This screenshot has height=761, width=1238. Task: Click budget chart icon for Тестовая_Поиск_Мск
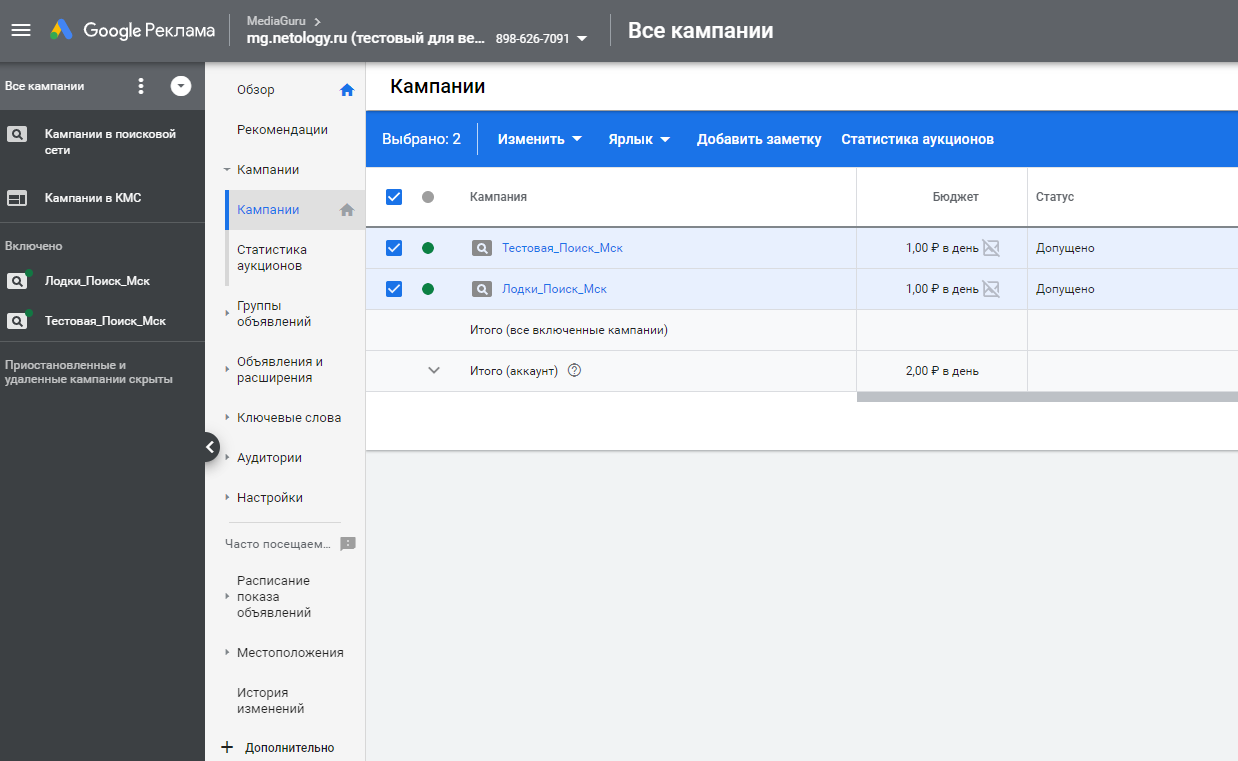(991, 248)
